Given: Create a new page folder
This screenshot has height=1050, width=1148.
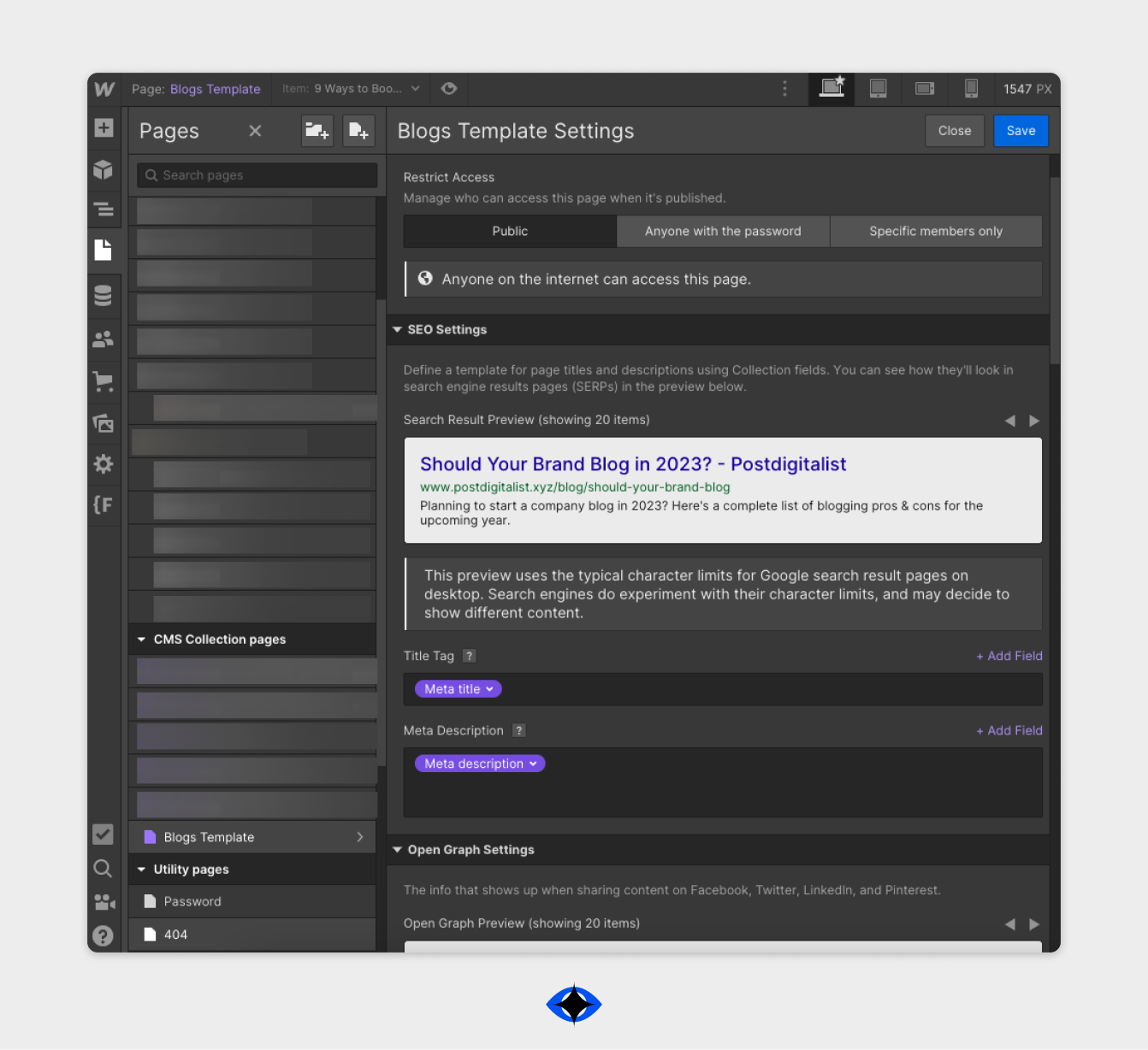Looking at the screenshot, I should (317, 131).
